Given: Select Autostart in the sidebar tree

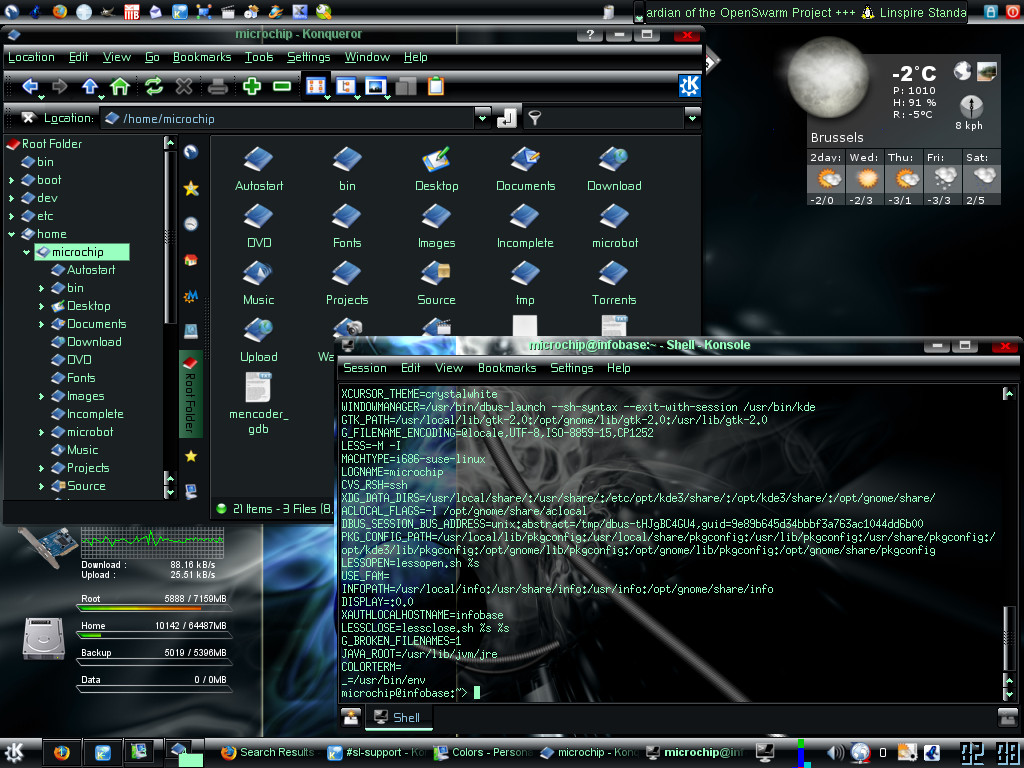Looking at the screenshot, I should tap(83, 270).
